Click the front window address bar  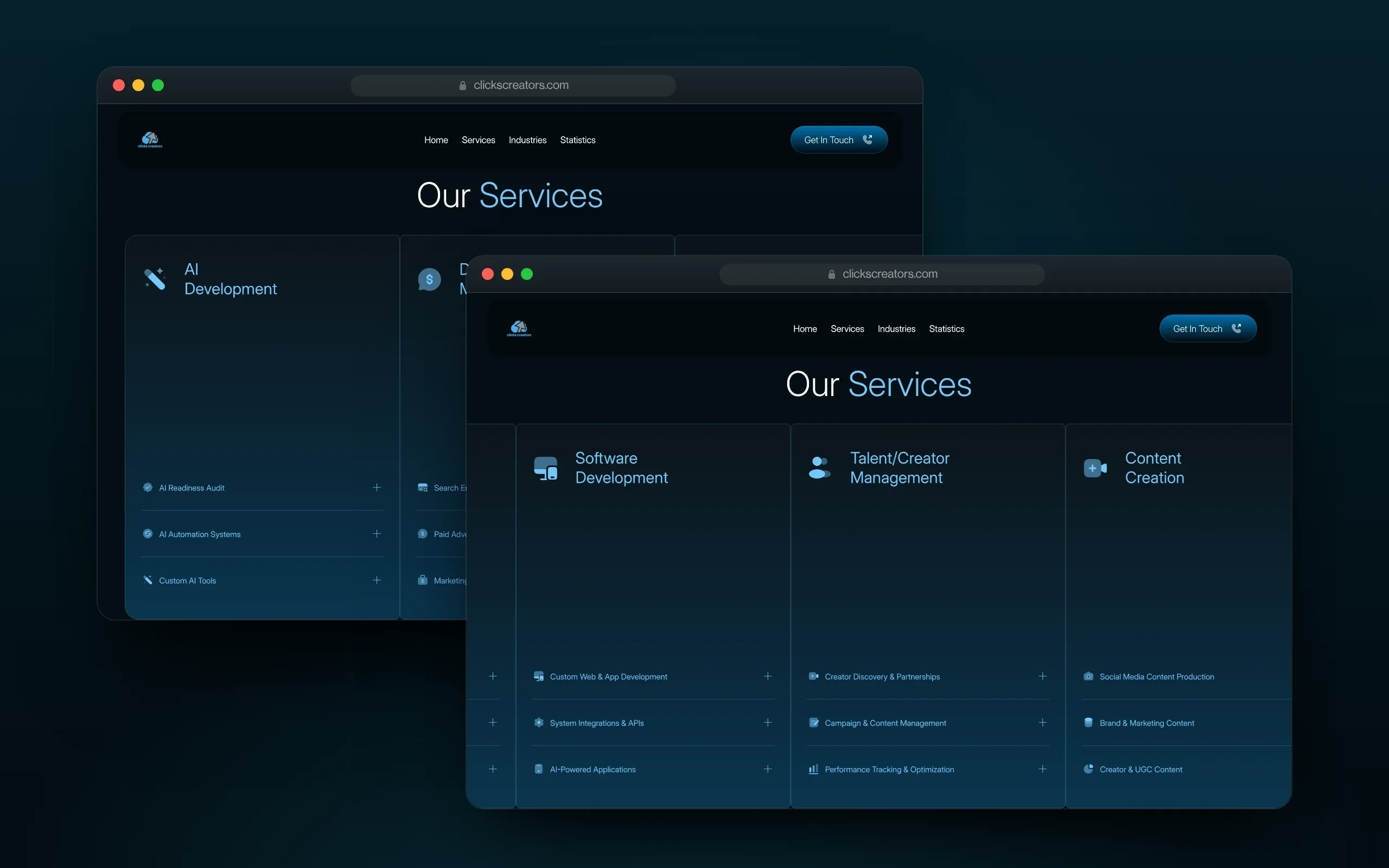tap(882, 275)
